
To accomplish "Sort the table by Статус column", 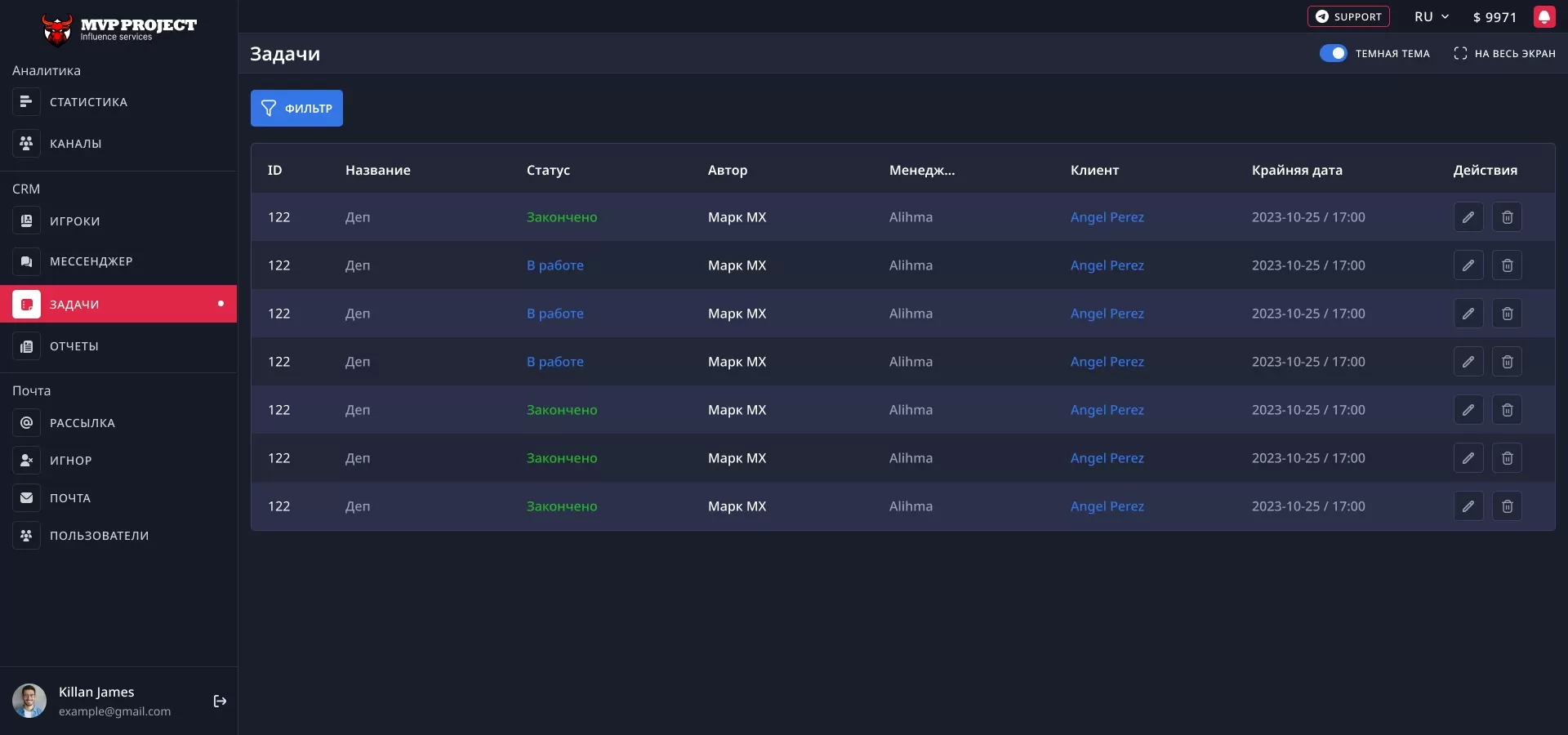I will point(548,170).
